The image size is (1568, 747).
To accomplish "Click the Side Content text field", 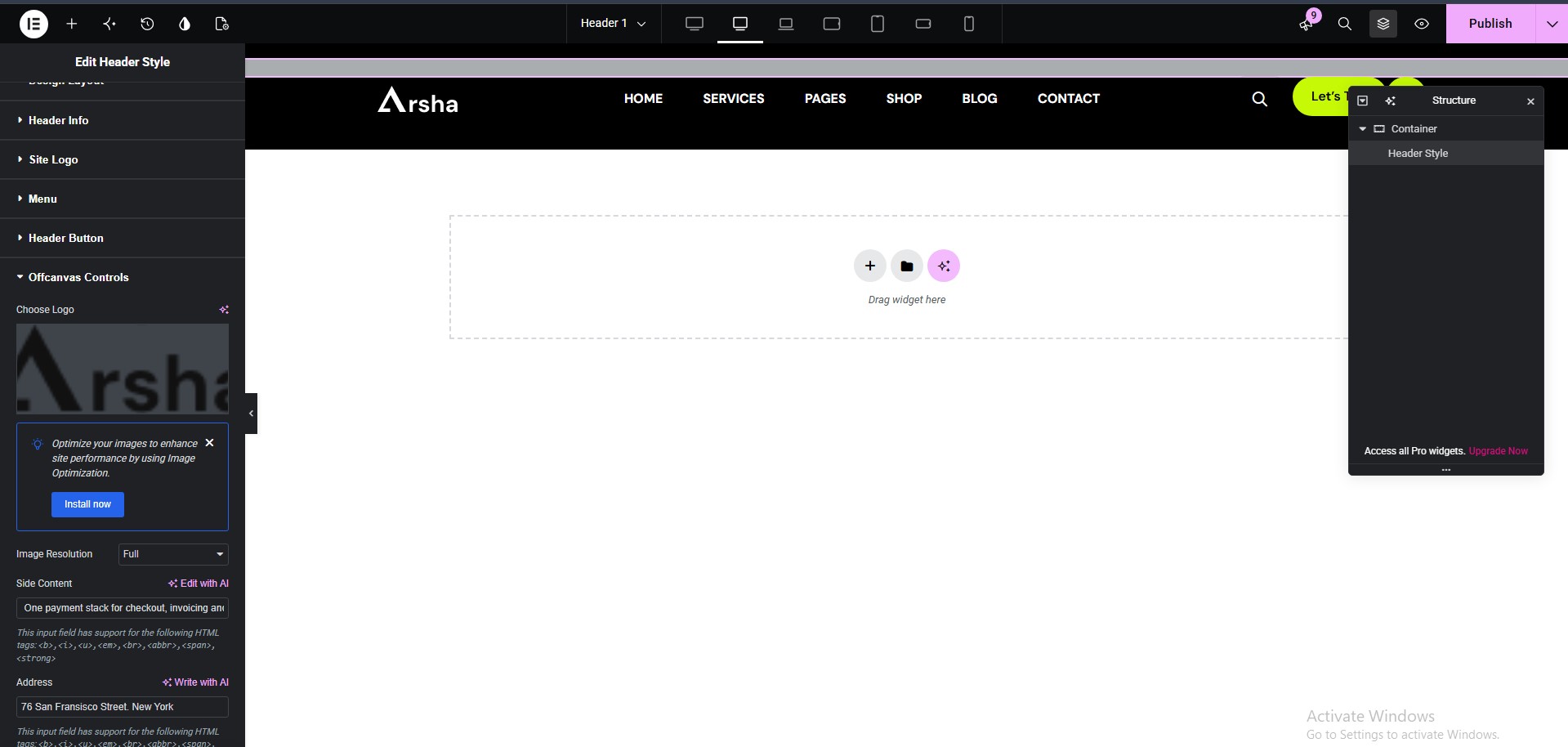I will 123,608.
